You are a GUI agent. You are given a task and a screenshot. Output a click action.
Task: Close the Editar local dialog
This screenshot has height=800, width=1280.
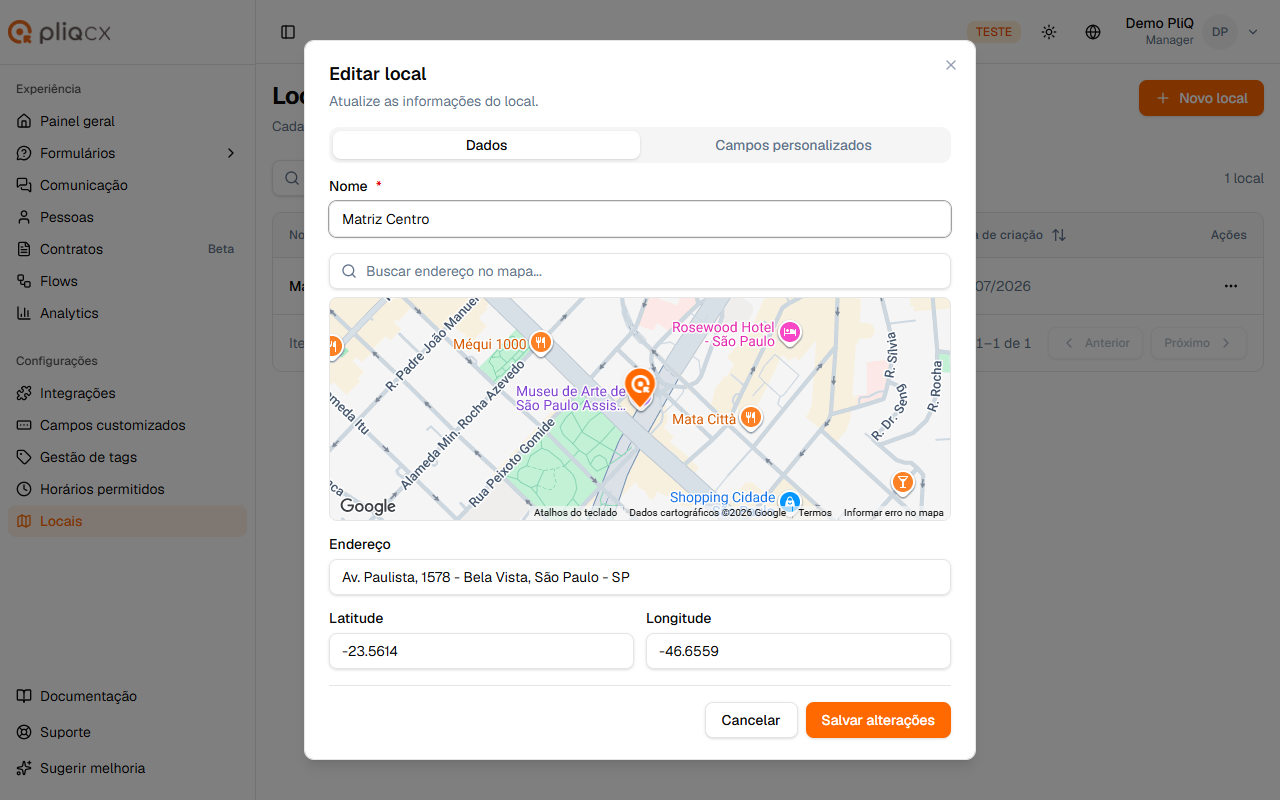coord(951,65)
